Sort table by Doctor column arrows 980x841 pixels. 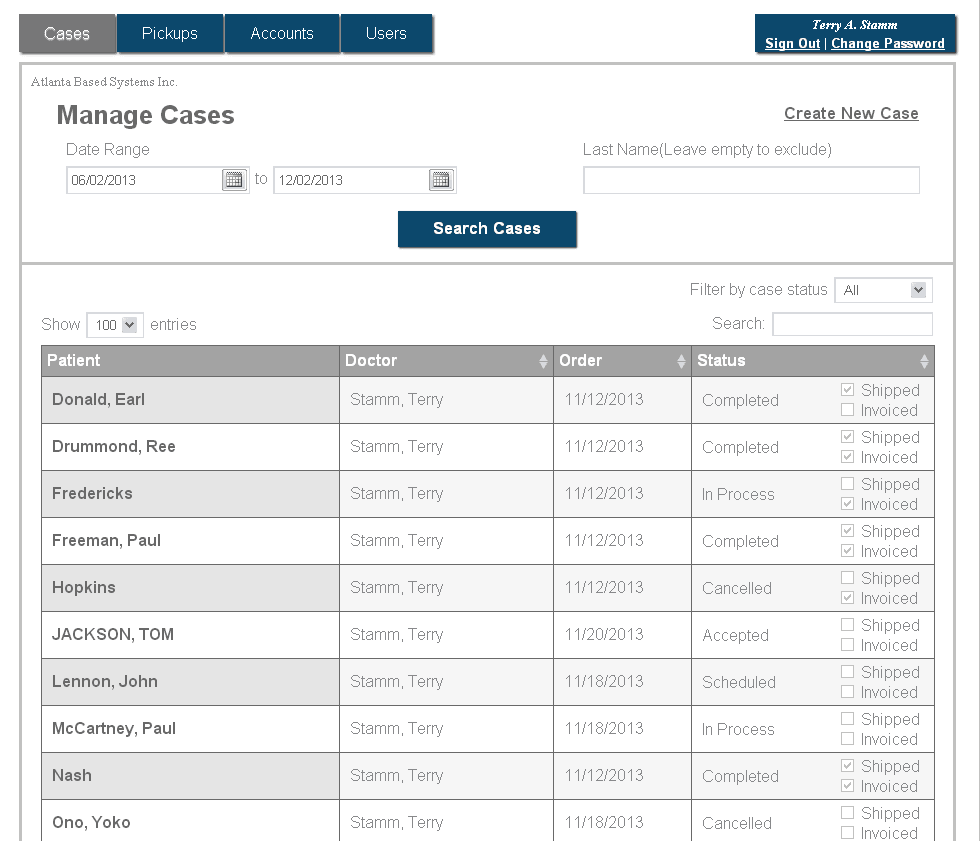click(543, 361)
